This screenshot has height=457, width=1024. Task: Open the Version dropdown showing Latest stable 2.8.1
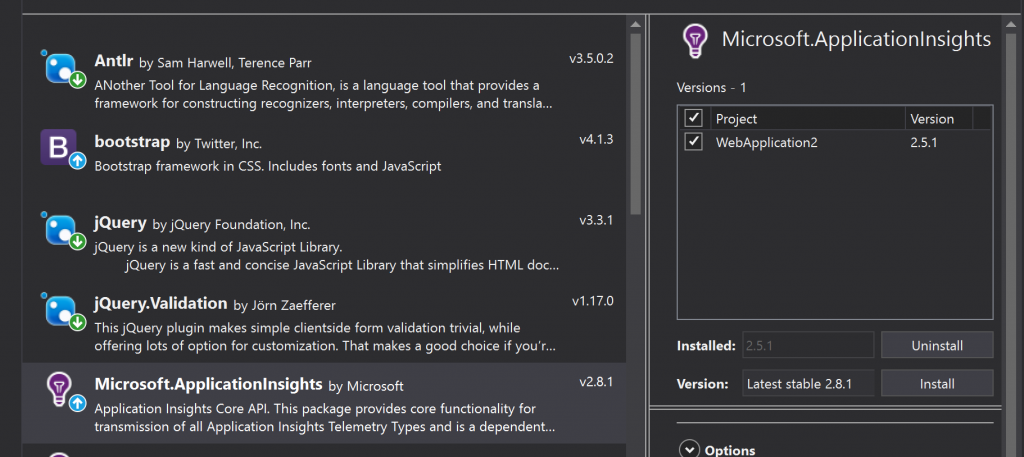(x=808, y=384)
